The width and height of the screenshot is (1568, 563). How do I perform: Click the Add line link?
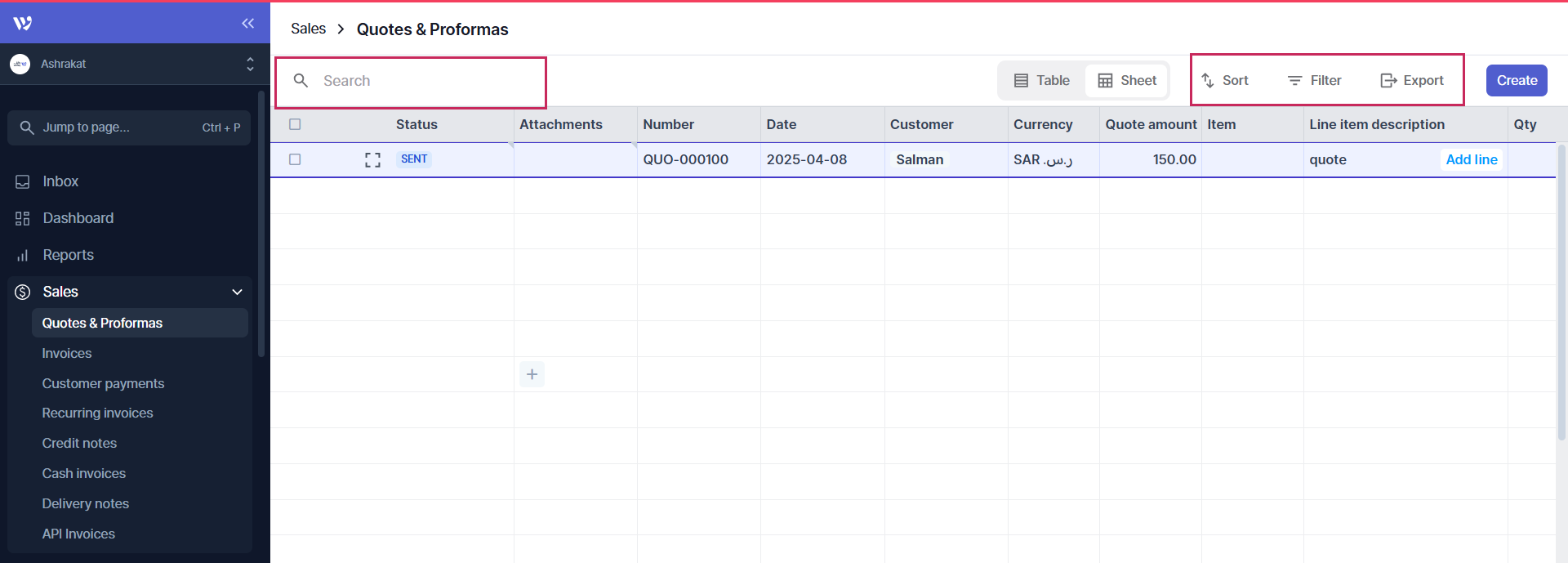[1471, 159]
